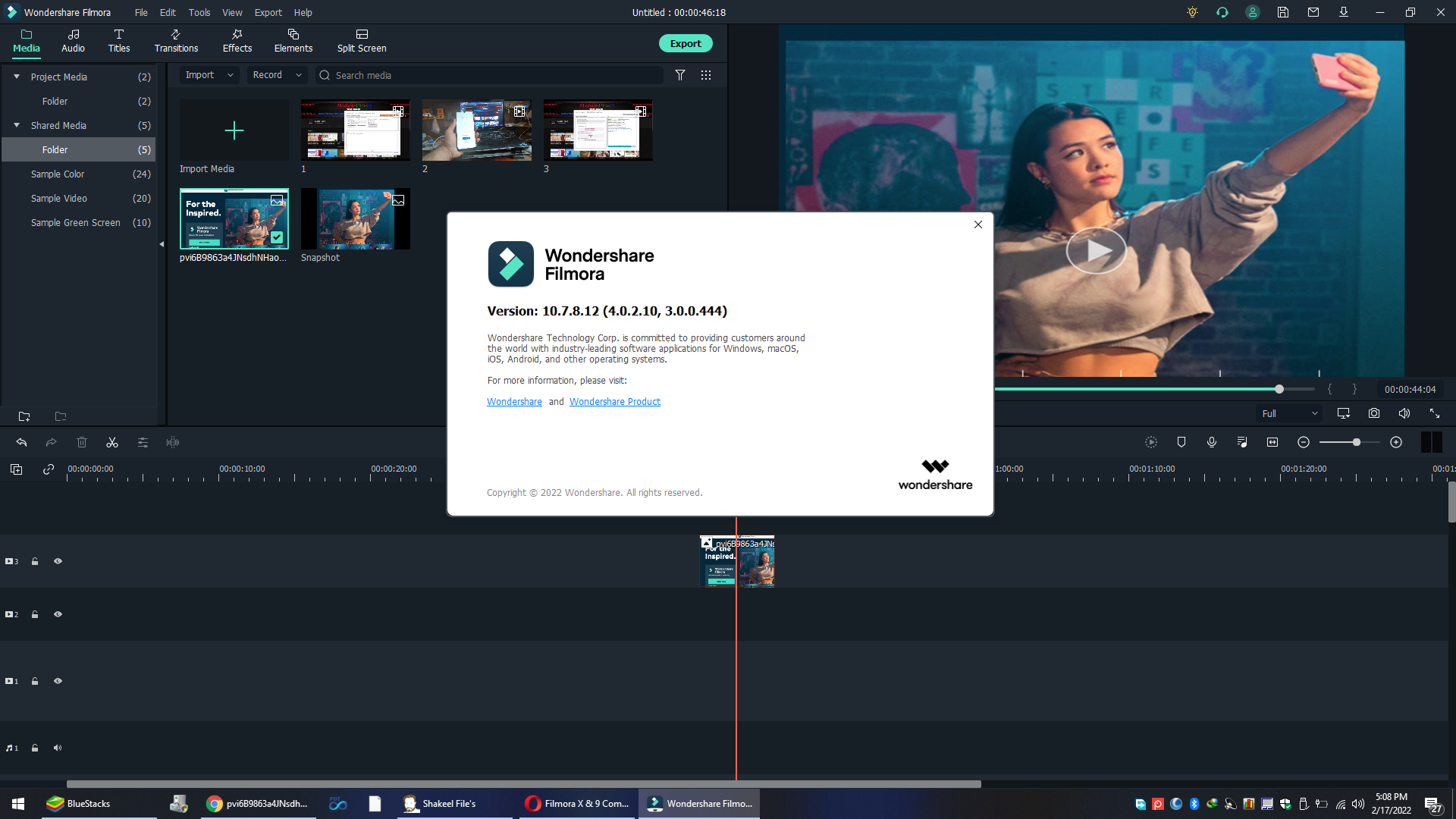Screen dimensions: 1456x819
Task: Click the Export button
Action: tap(686, 43)
